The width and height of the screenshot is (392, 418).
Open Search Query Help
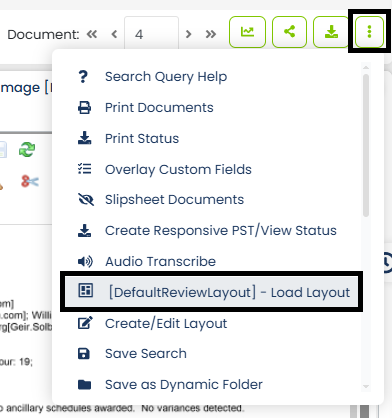166,77
